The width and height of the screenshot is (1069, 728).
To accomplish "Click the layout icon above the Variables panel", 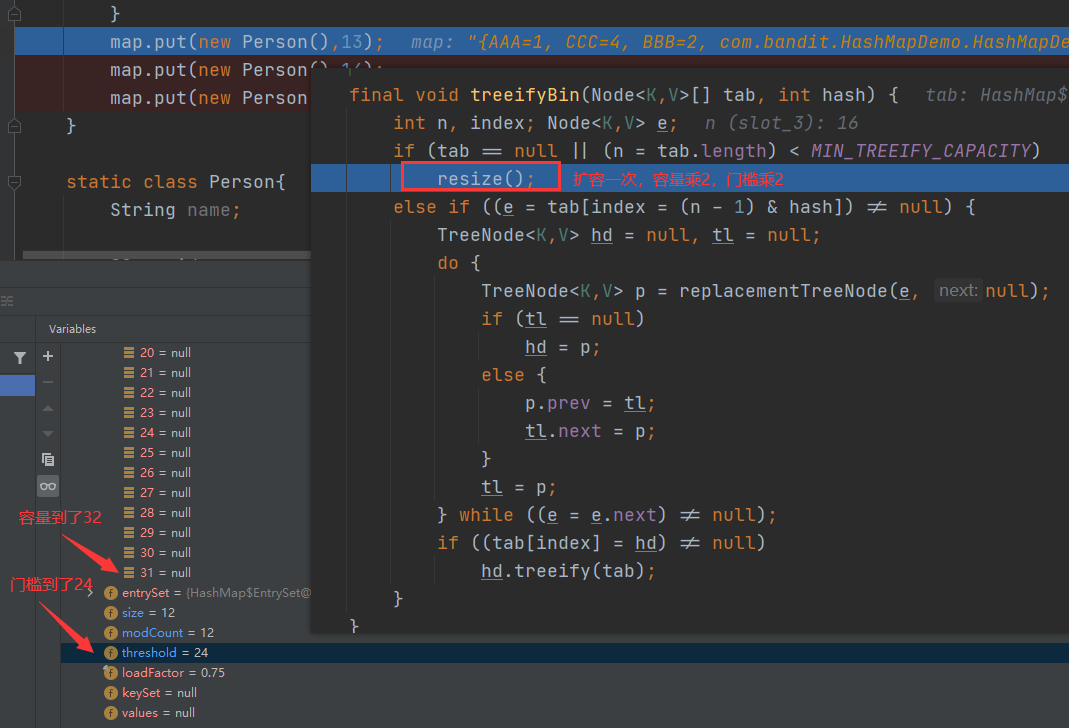I will [x=7, y=301].
